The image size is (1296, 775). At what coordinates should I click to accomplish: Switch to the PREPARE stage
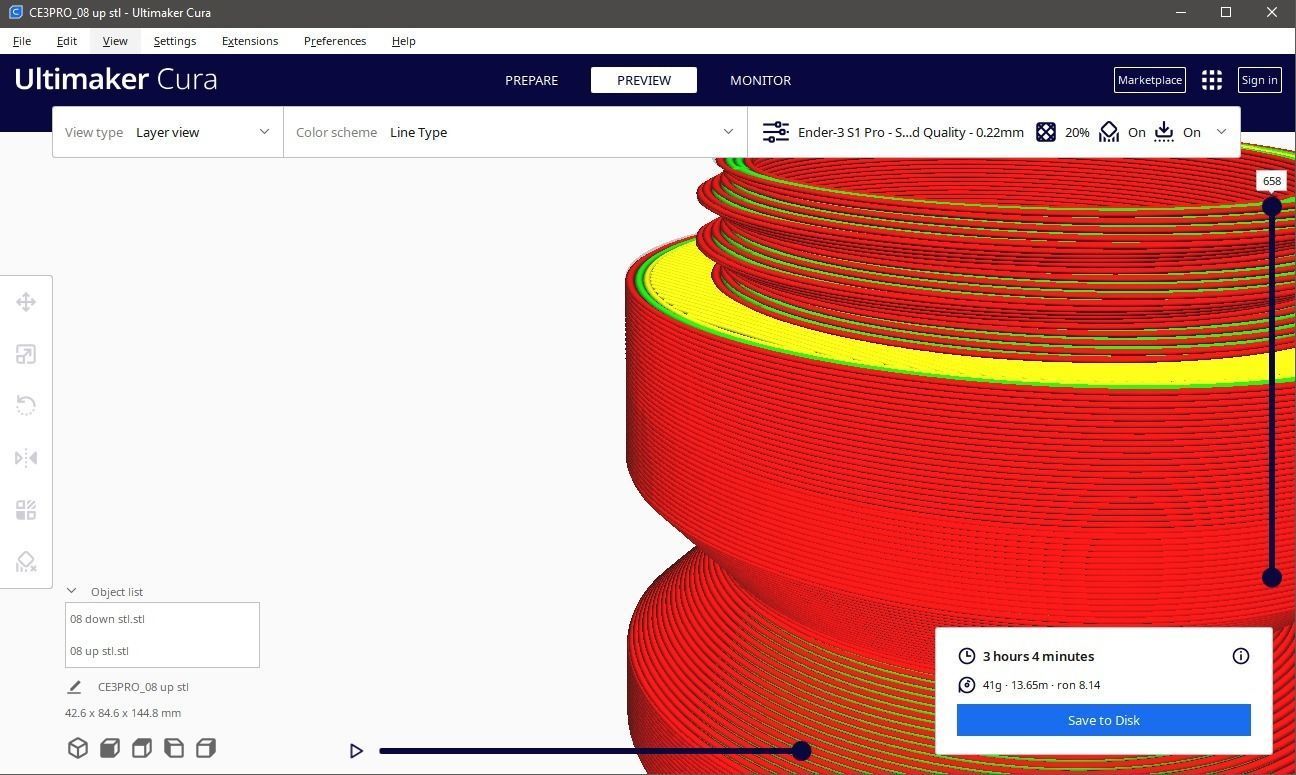(532, 80)
